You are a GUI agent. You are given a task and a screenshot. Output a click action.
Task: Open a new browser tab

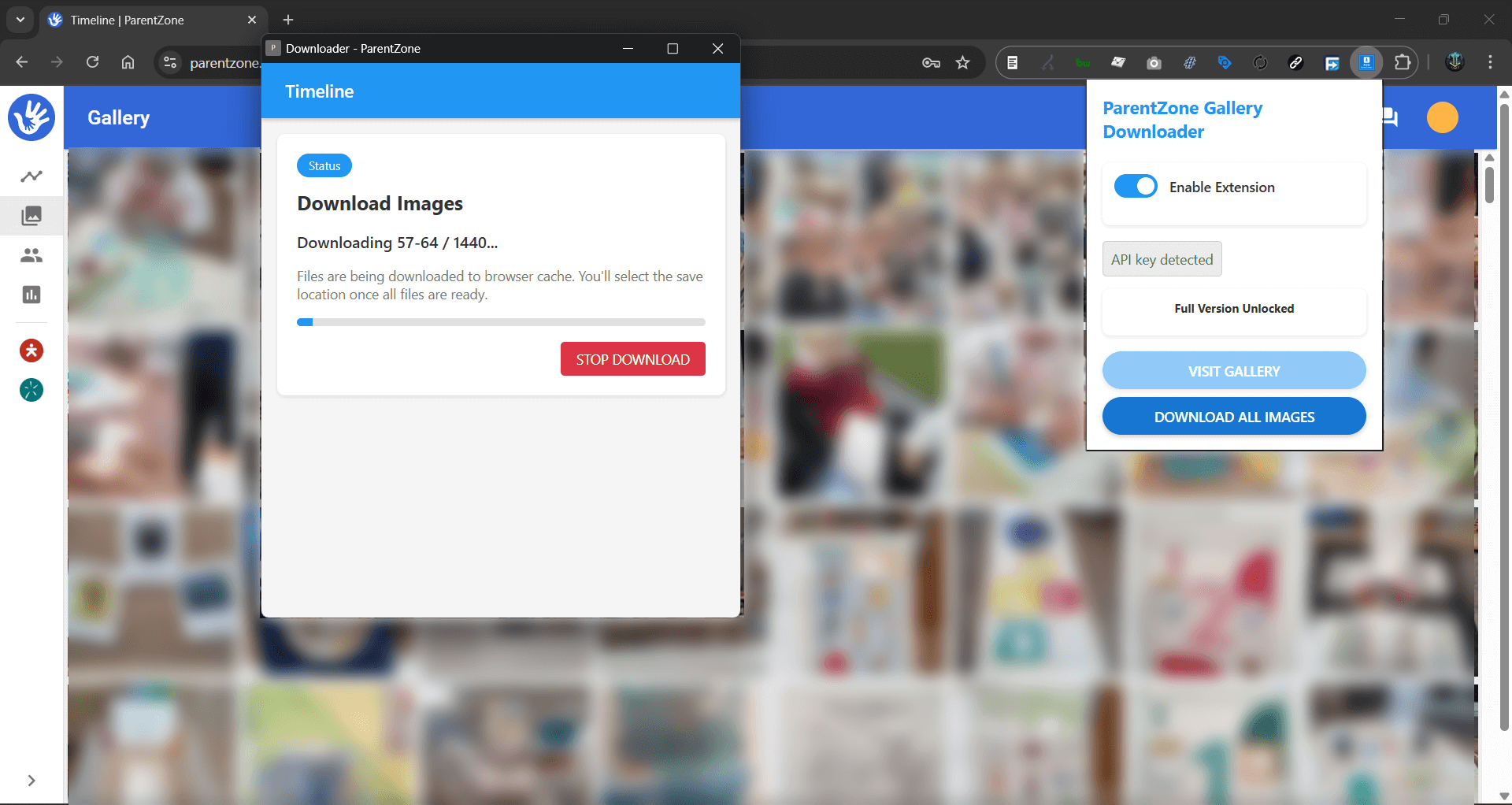tap(288, 20)
